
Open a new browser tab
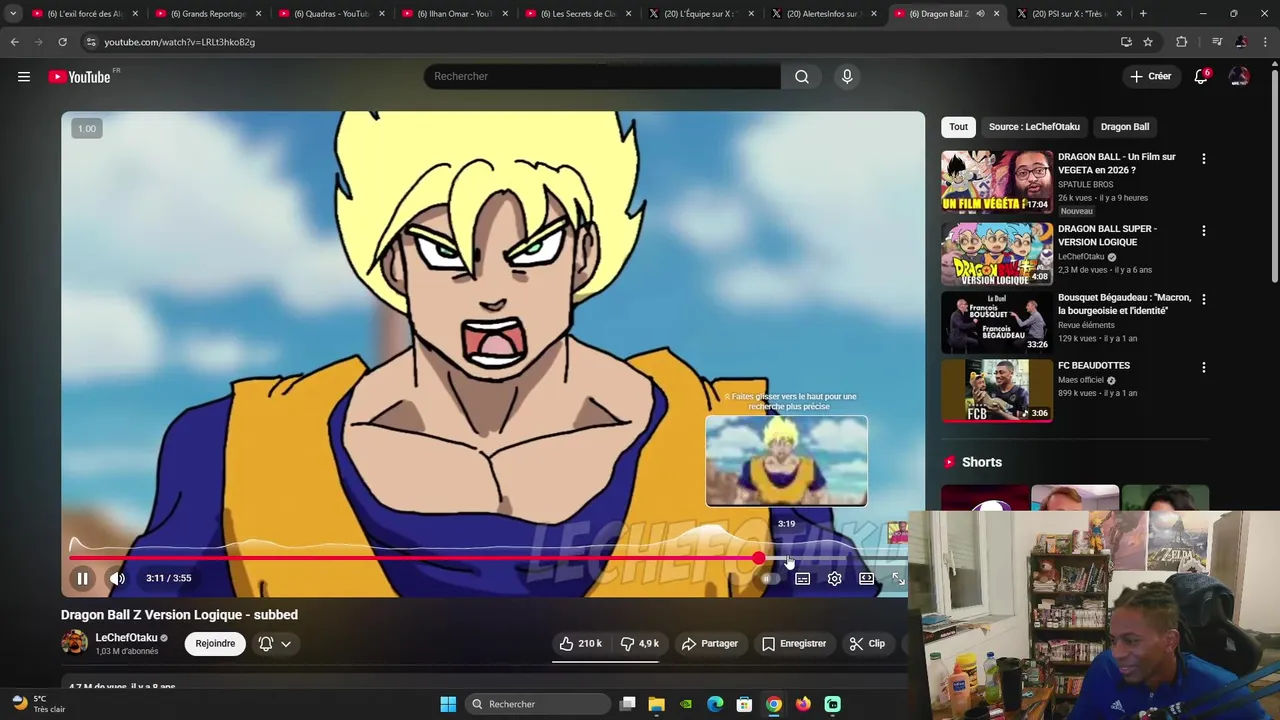[x=1143, y=14]
